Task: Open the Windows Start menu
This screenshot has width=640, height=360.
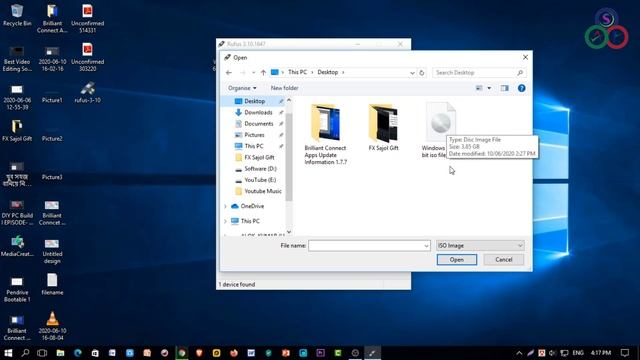Action: (8, 353)
